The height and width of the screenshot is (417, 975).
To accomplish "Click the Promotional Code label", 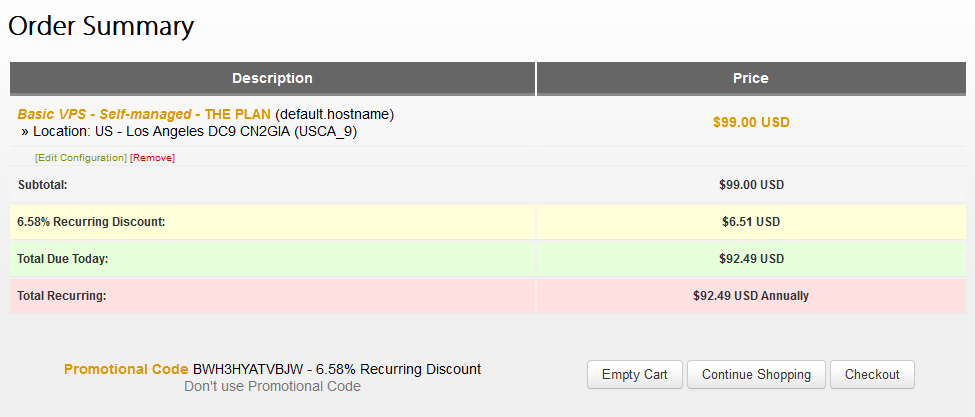I will point(126,369).
